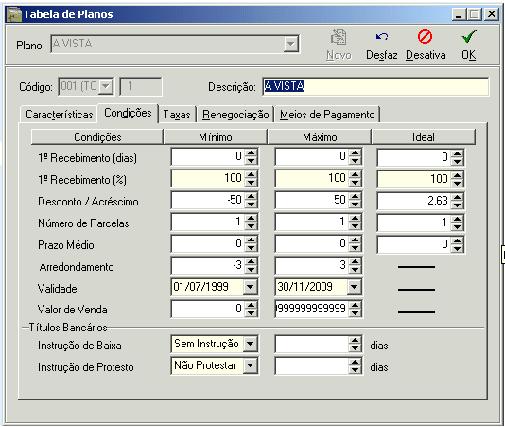Viewport: 505px width, 427px height.
Task: Adjust the Desconto / Acréscimo minimum spinner
Action: tap(251, 200)
